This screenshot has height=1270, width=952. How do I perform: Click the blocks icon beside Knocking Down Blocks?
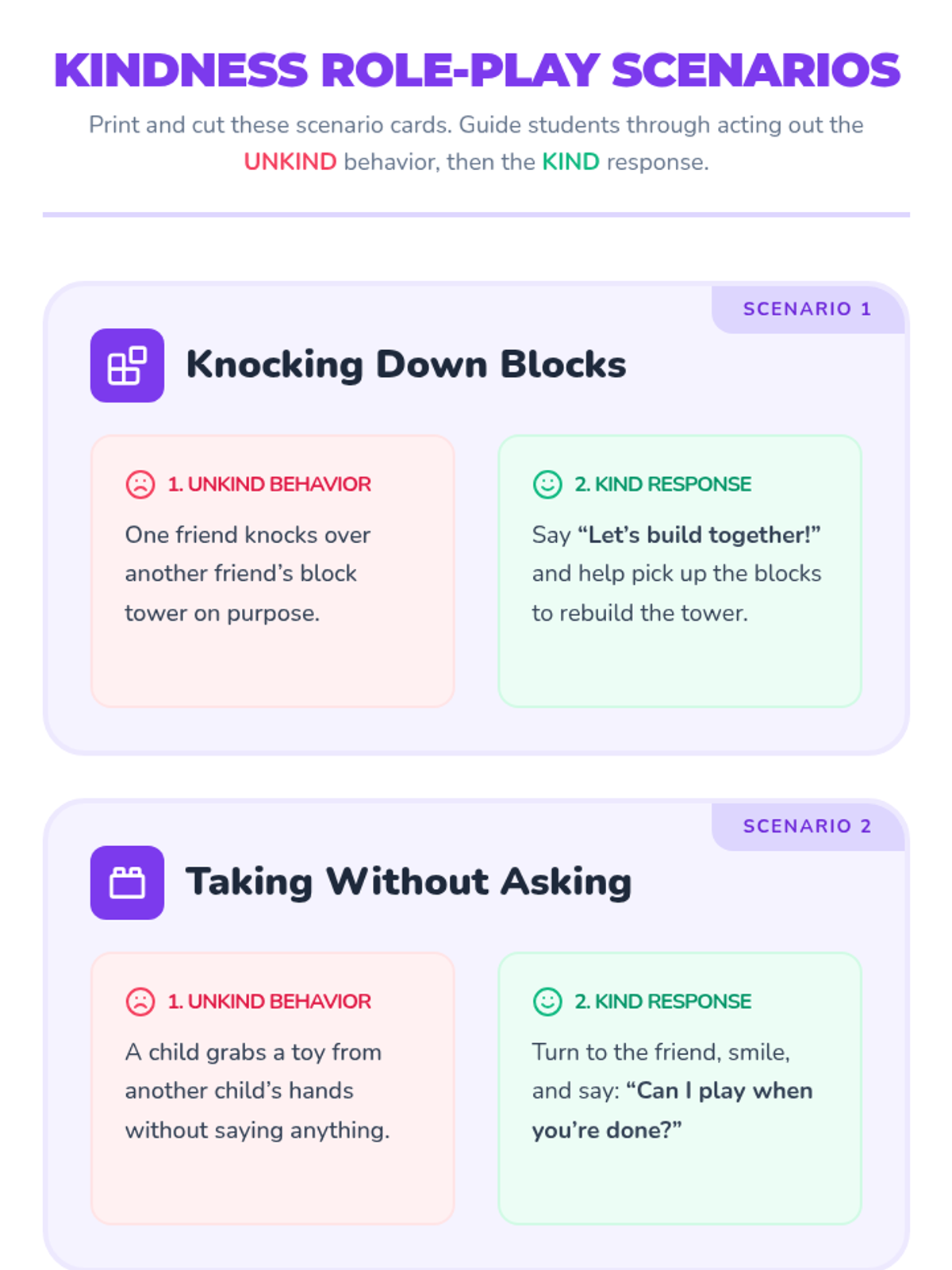click(x=127, y=365)
